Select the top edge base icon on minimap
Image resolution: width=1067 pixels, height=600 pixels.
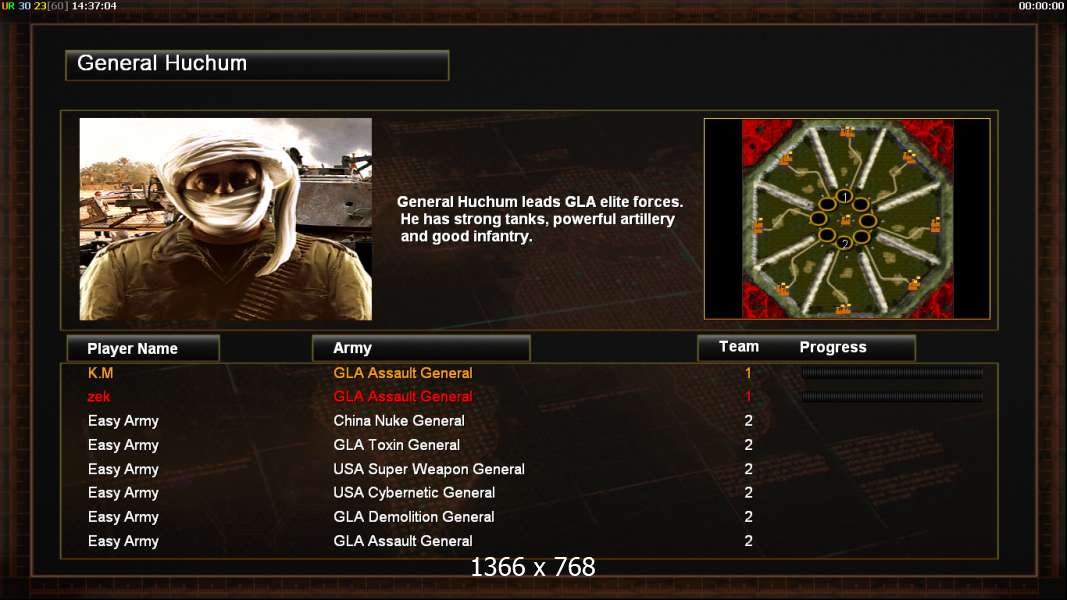tap(847, 131)
